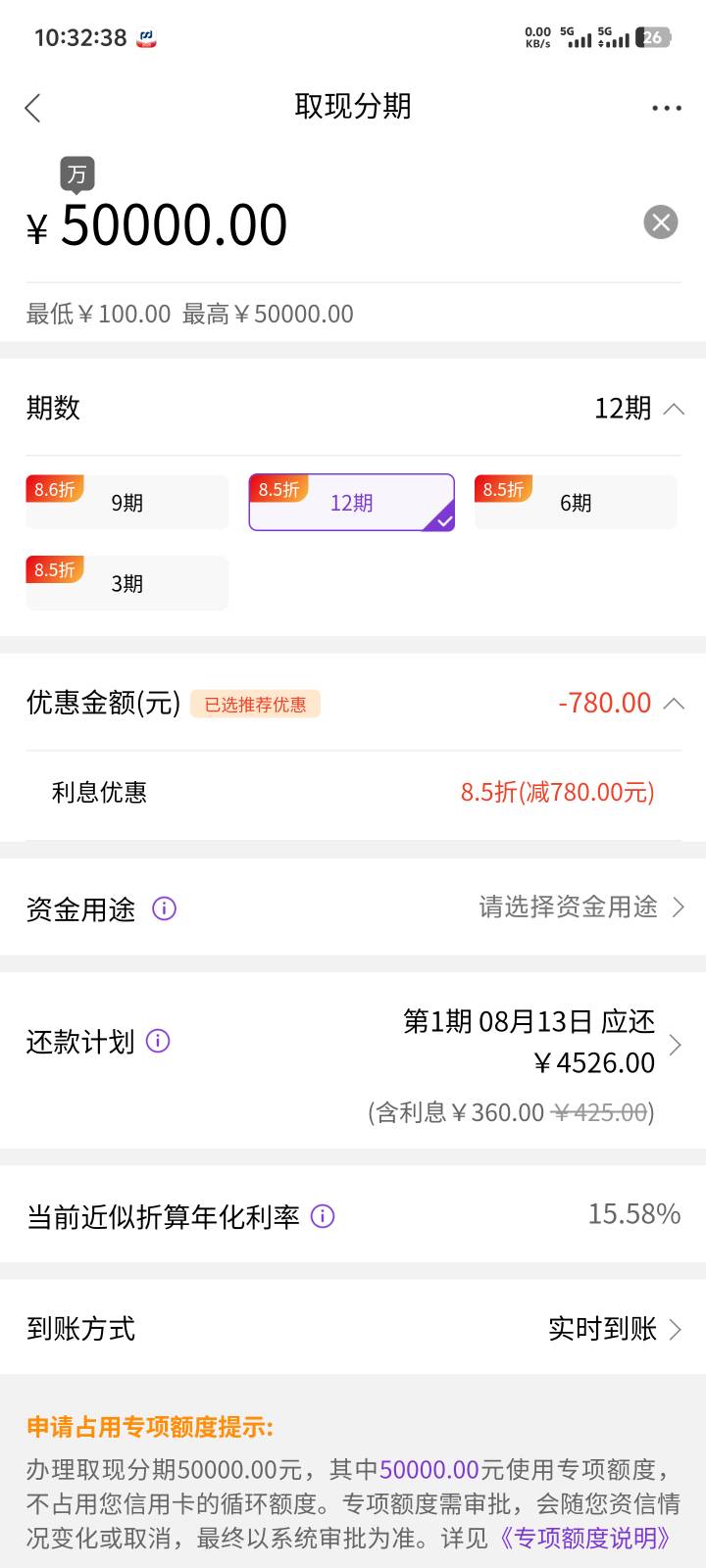
Task: Tap the 万 unit badge above amount
Action: click(76, 176)
